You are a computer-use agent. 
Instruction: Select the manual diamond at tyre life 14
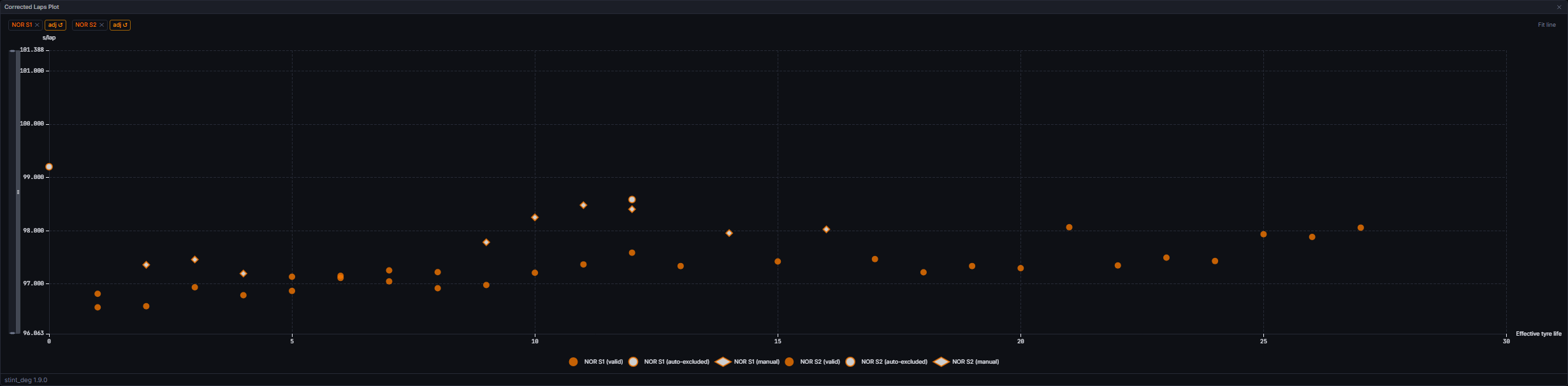click(x=729, y=233)
